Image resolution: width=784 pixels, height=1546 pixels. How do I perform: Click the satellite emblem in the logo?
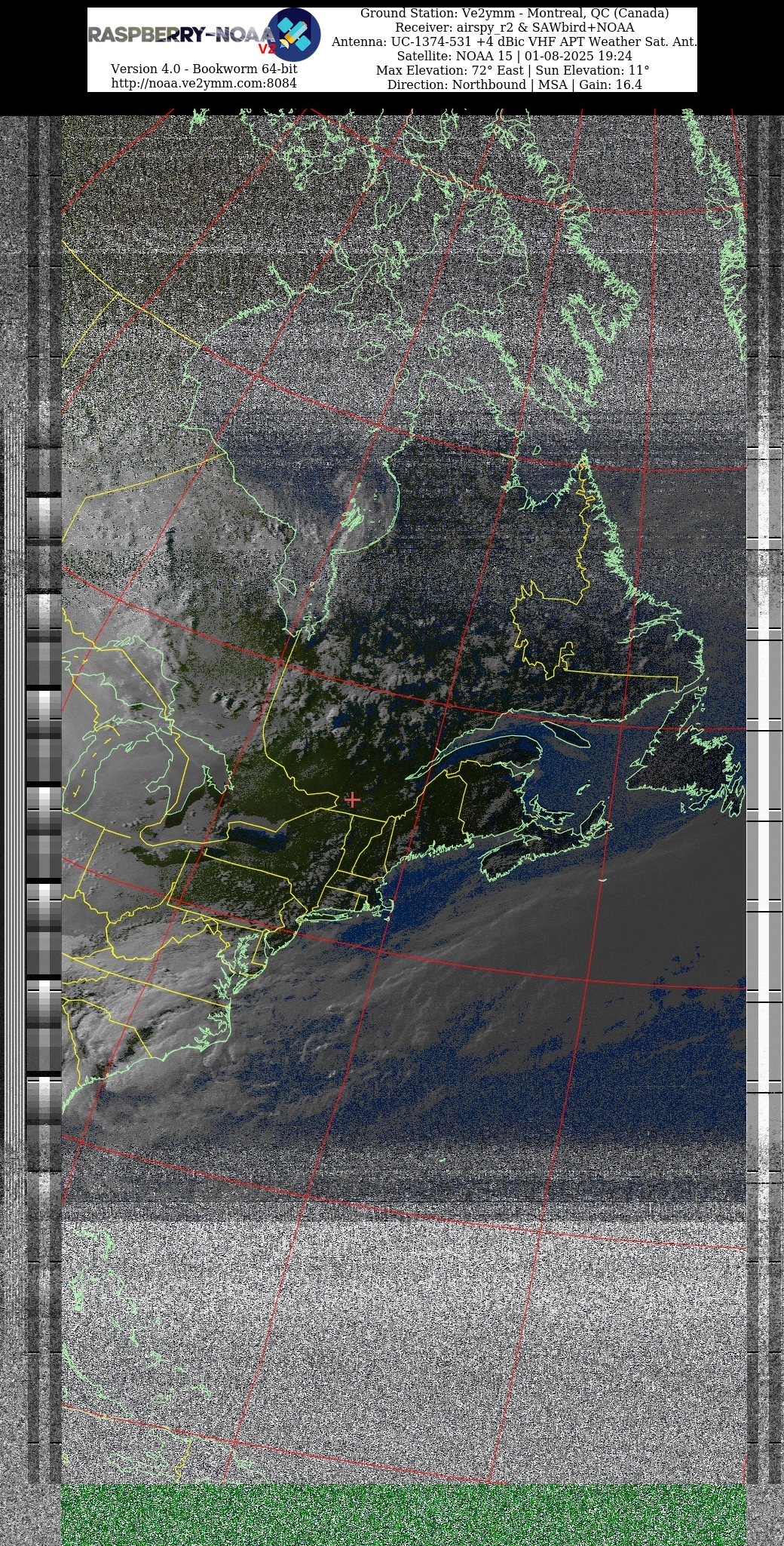(x=295, y=35)
